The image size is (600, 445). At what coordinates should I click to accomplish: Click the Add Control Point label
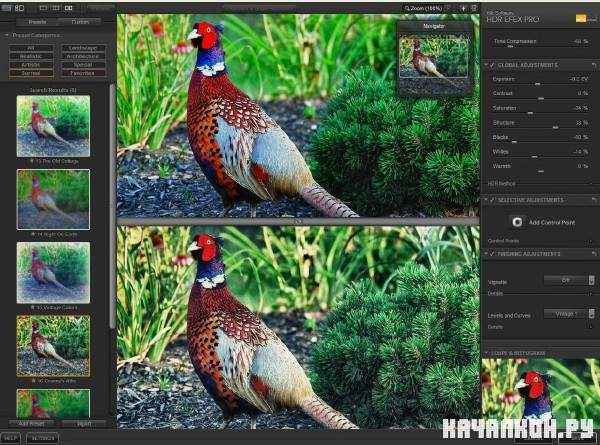pos(552,222)
